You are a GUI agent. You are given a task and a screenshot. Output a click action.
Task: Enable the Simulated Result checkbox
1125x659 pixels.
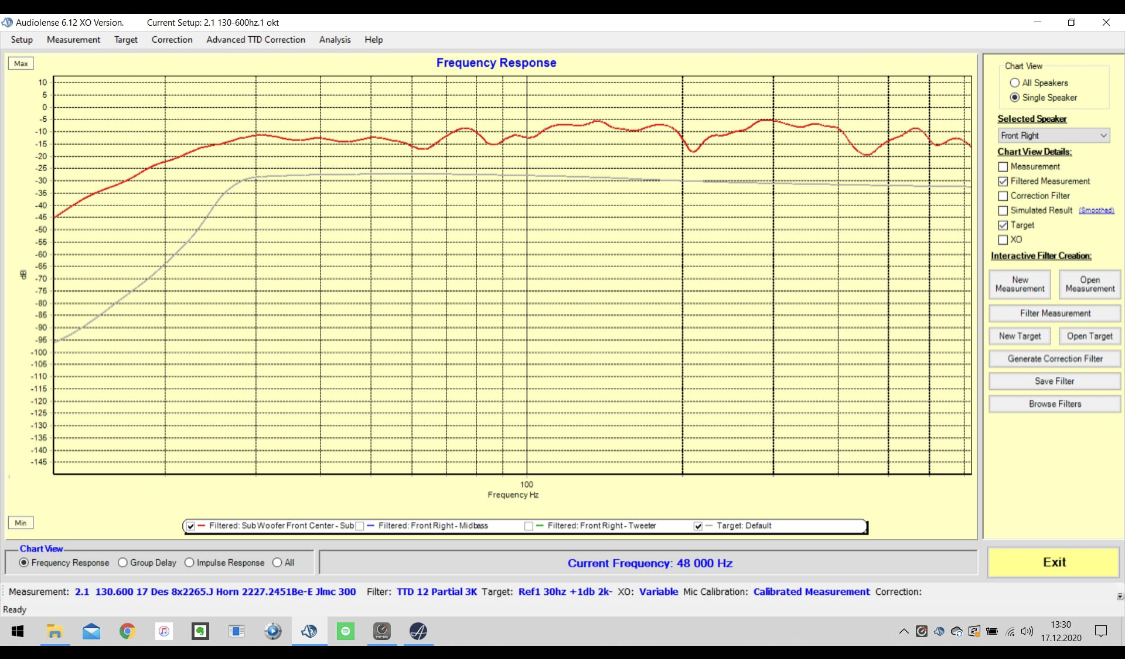coord(1003,211)
